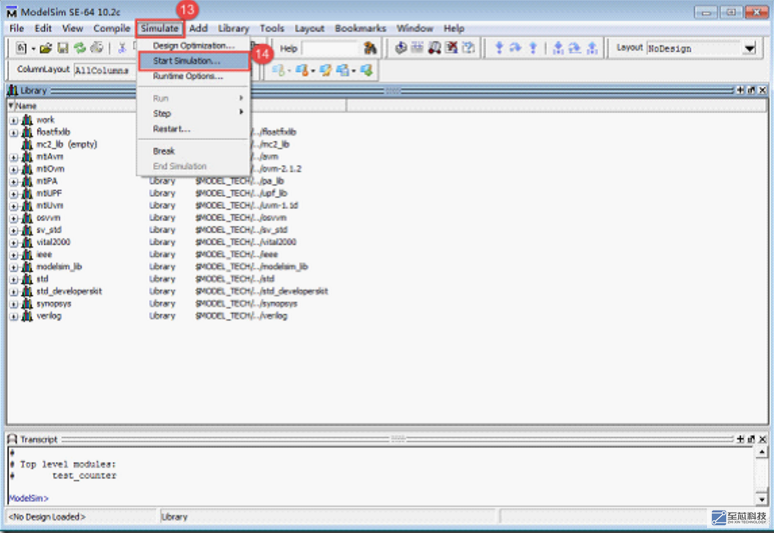Screen dimensions: 774x533
Task: Select the modelsim_lib library row
Action: pos(59,266)
